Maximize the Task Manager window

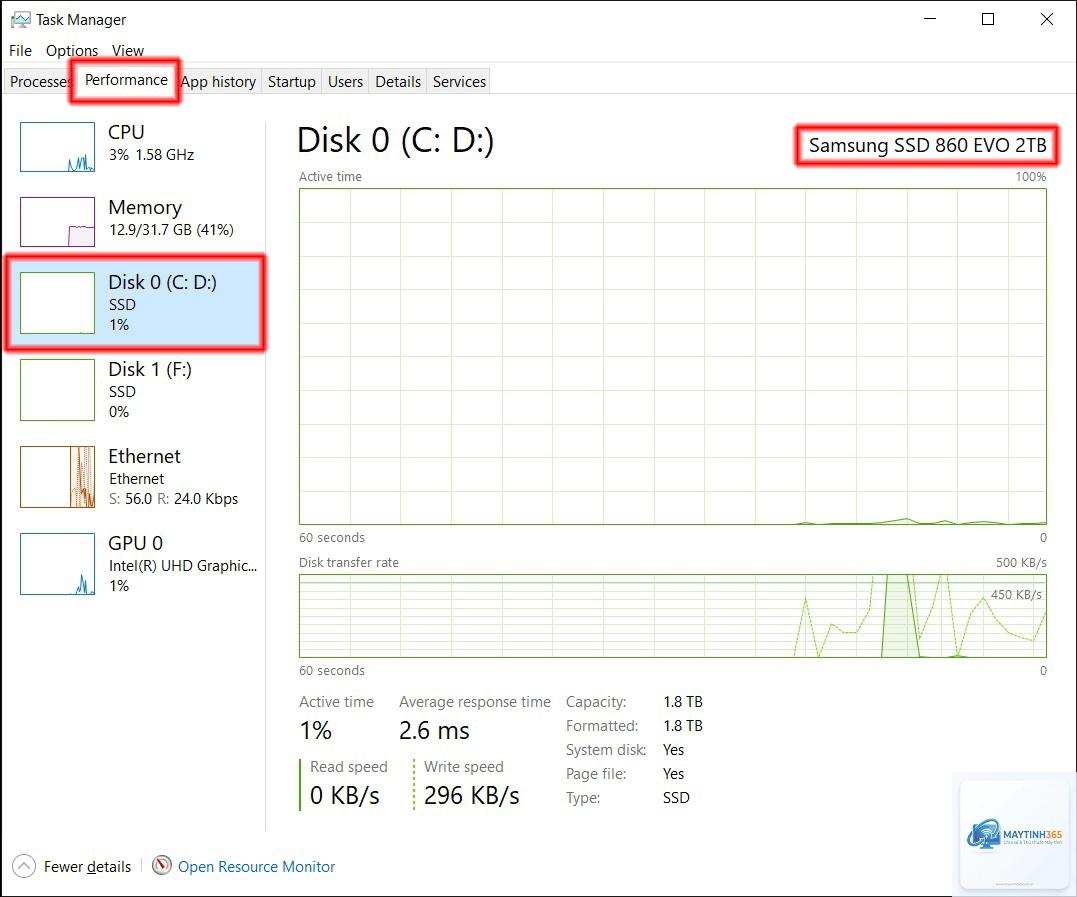point(988,19)
